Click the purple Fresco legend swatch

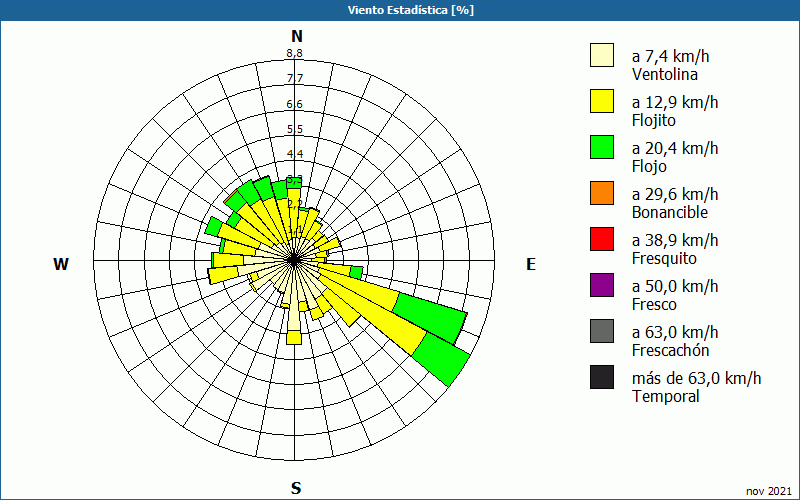pyautogui.click(x=602, y=285)
